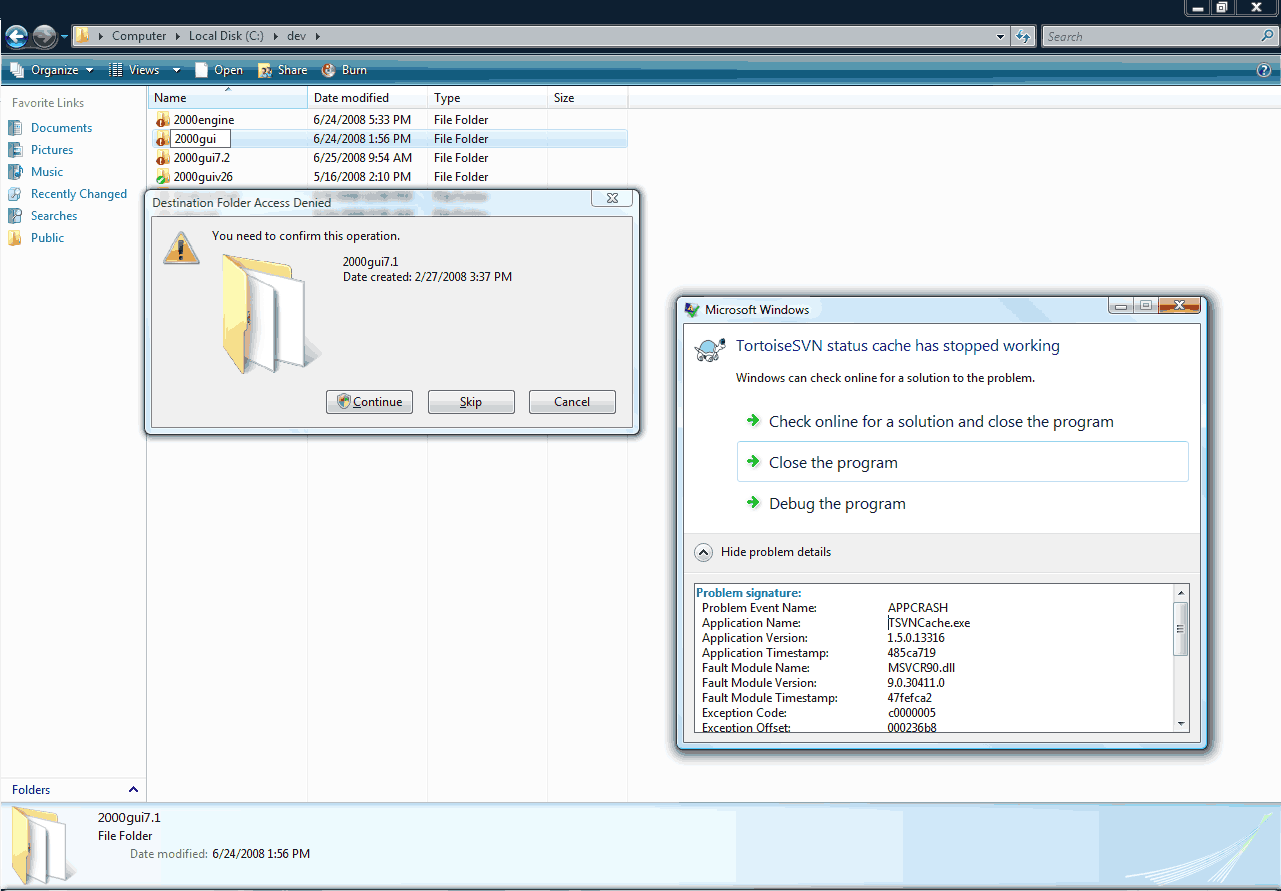Expand the Views dropdown arrow
The height and width of the screenshot is (891, 1281).
pos(176,70)
